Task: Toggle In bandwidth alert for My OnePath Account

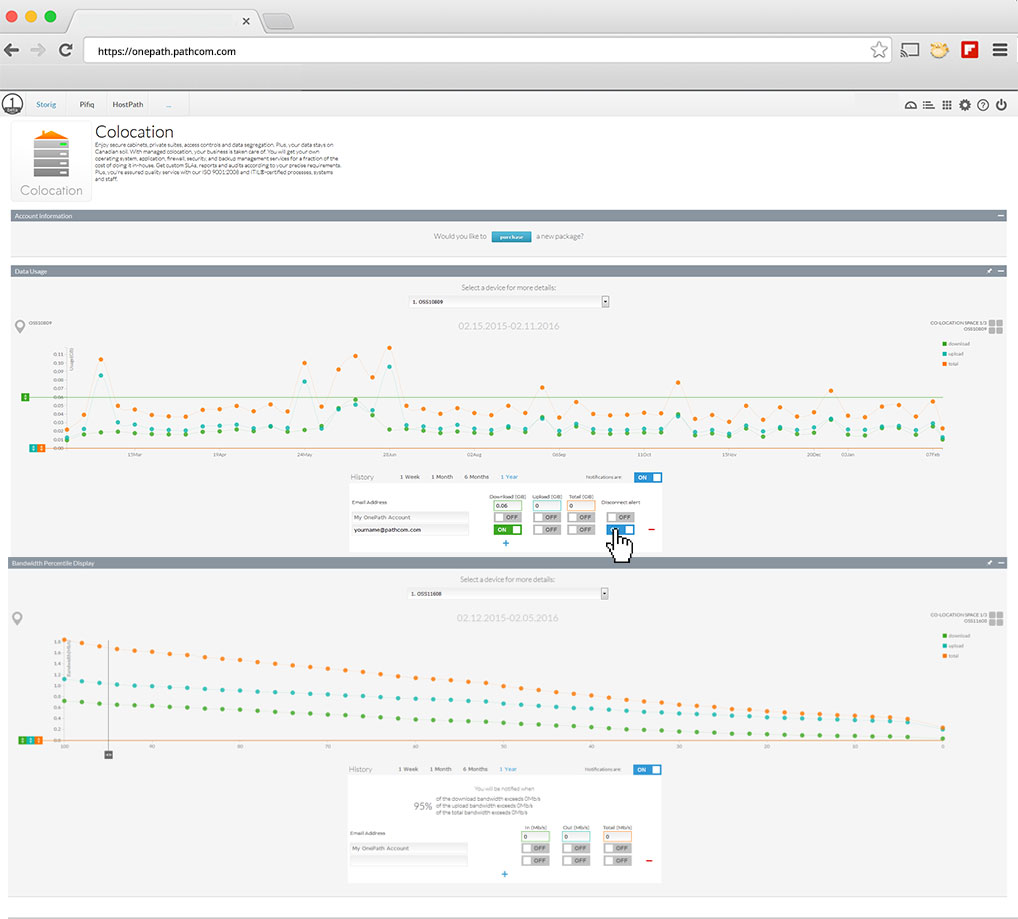Action: click(x=535, y=848)
